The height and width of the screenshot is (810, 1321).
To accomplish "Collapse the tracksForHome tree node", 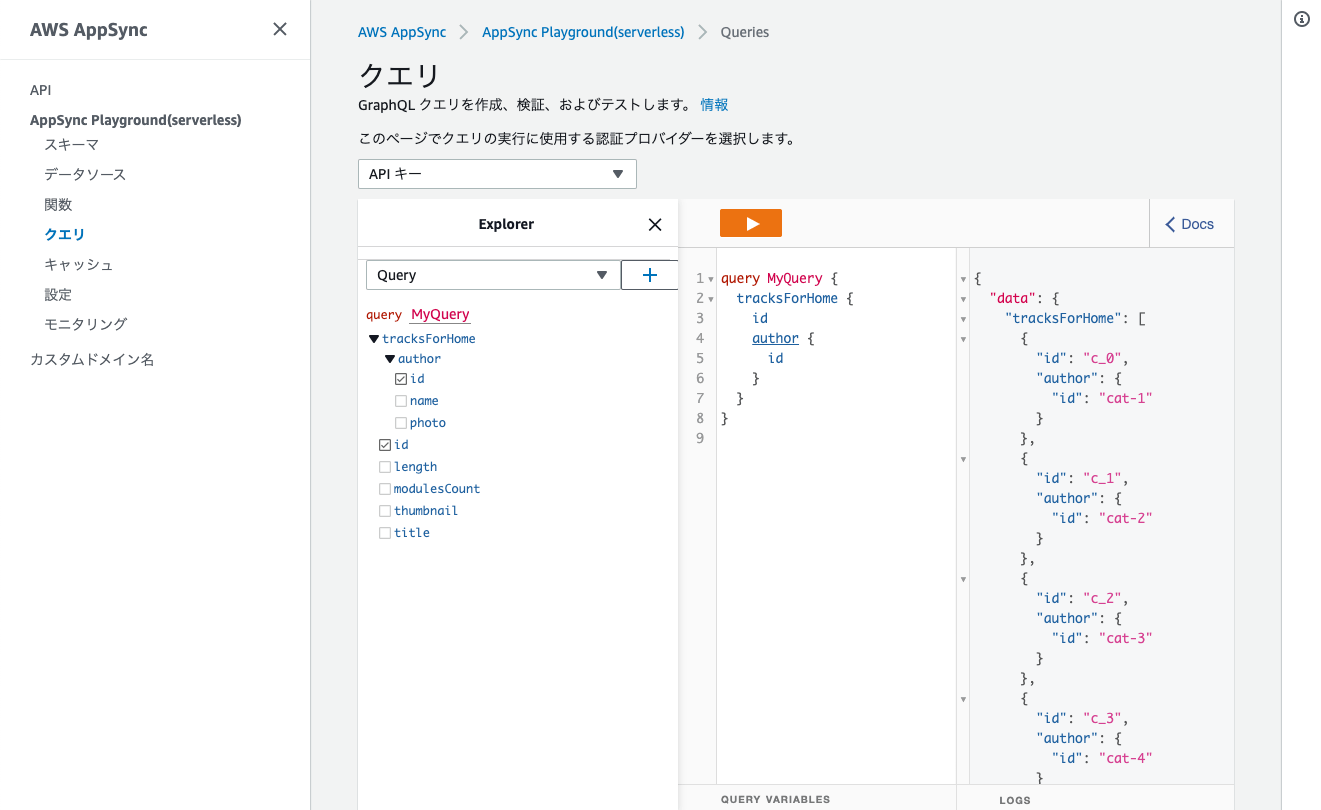I will (x=374, y=339).
